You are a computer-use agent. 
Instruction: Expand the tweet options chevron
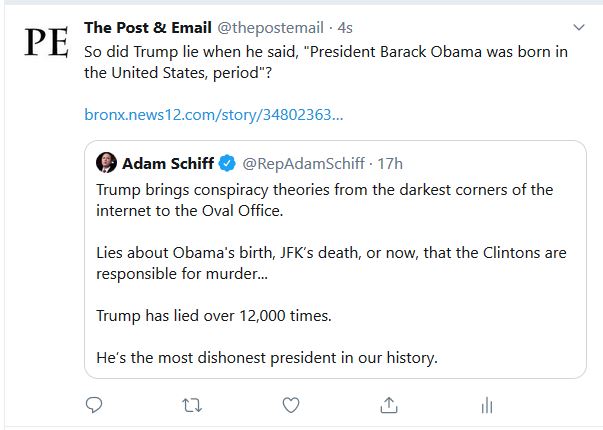pos(578,26)
